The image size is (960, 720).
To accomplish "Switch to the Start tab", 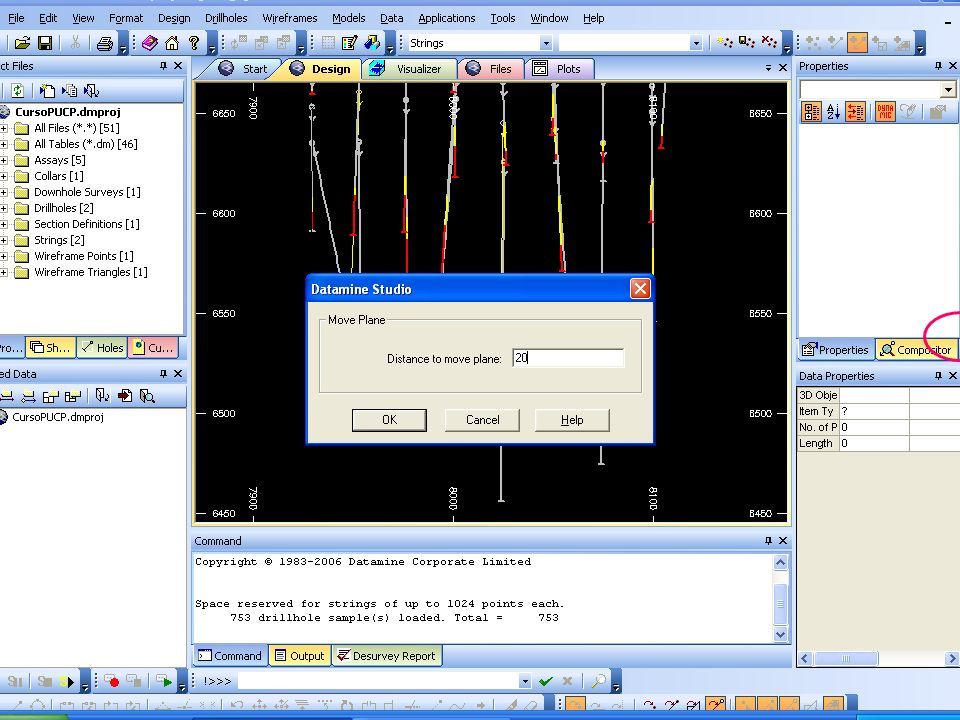I will pyautogui.click(x=246, y=69).
